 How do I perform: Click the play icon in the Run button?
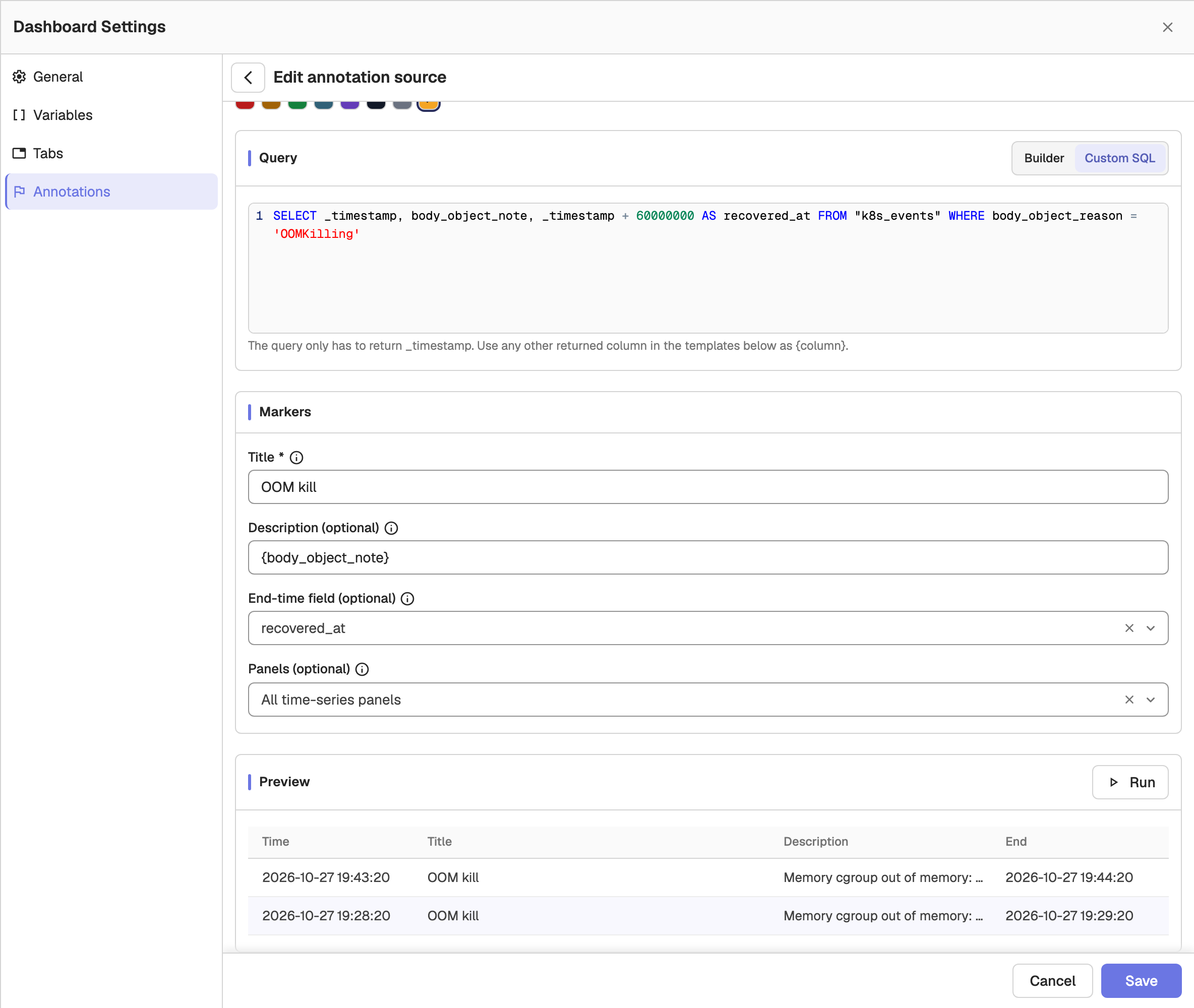[1113, 782]
